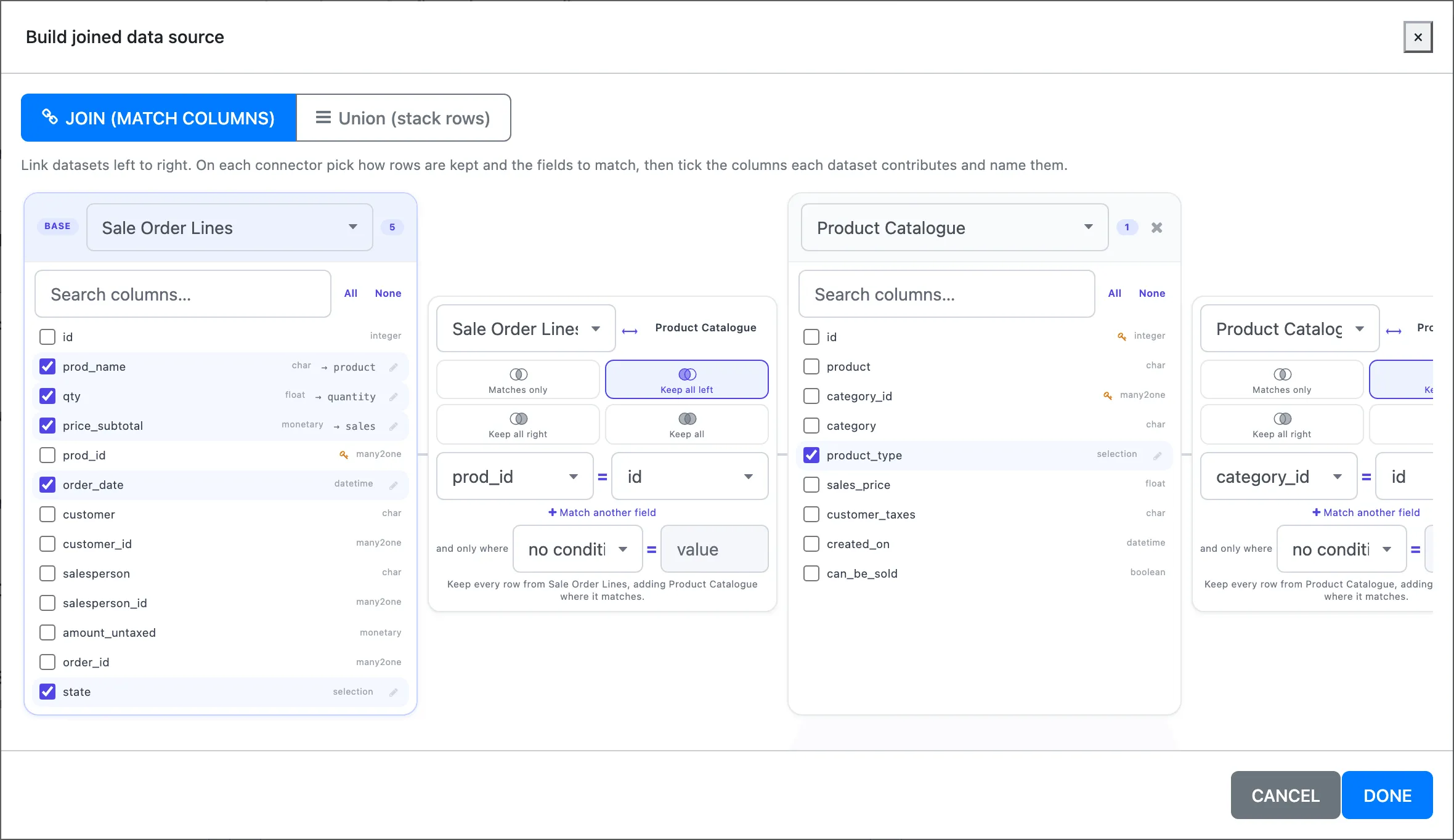The height and width of the screenshot is (840, 1454).
Task: Open the Sale Order Lines connector source dropdown
Action: point(526,328)
